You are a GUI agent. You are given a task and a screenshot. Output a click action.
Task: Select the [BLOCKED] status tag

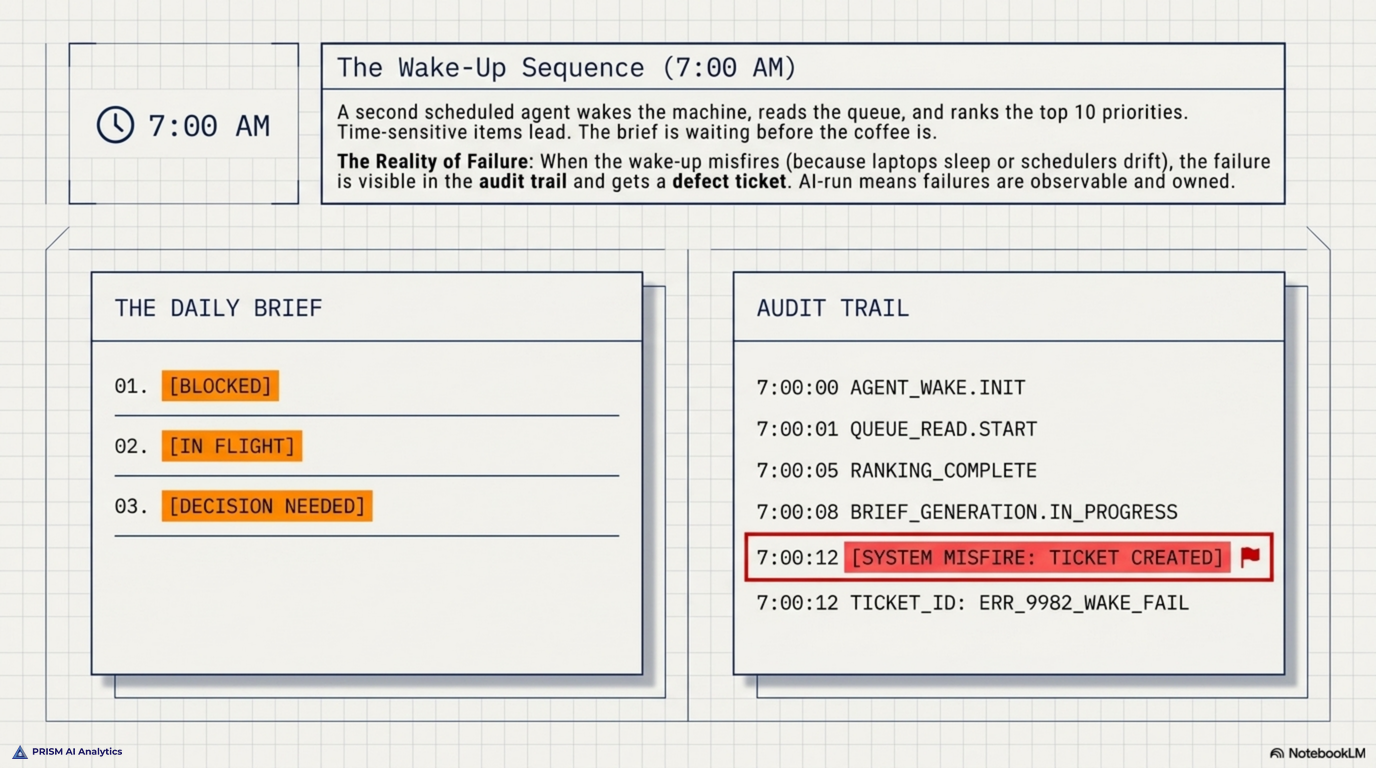pos(220,386)
